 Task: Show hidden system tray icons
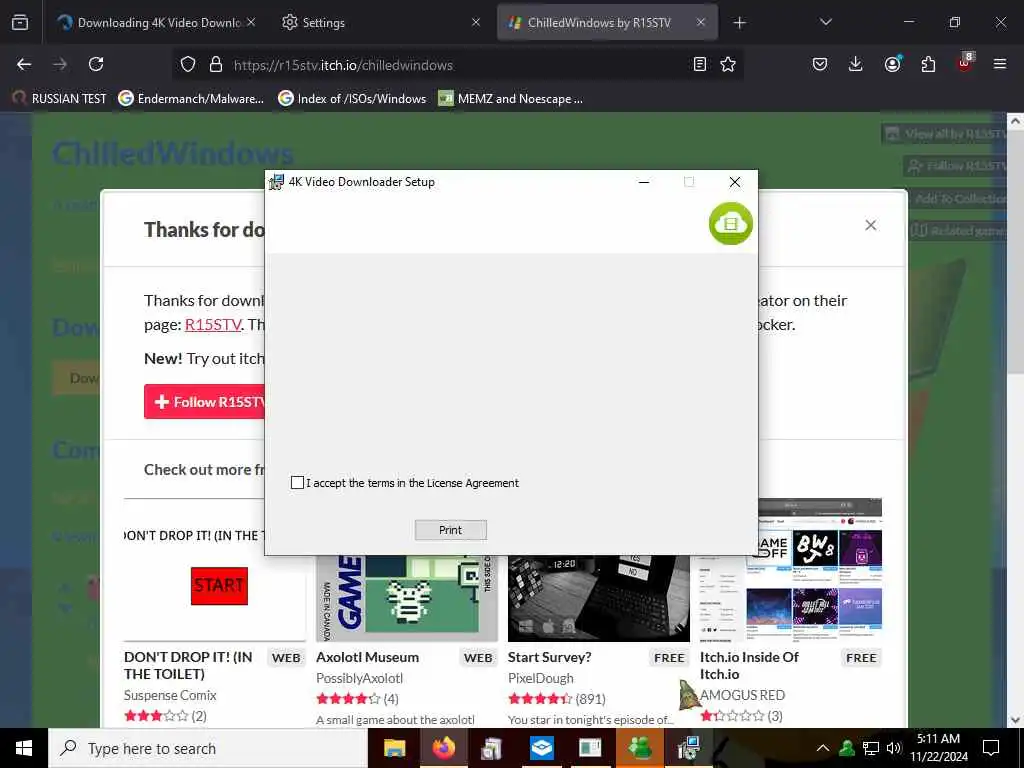(x=823, y=748)
